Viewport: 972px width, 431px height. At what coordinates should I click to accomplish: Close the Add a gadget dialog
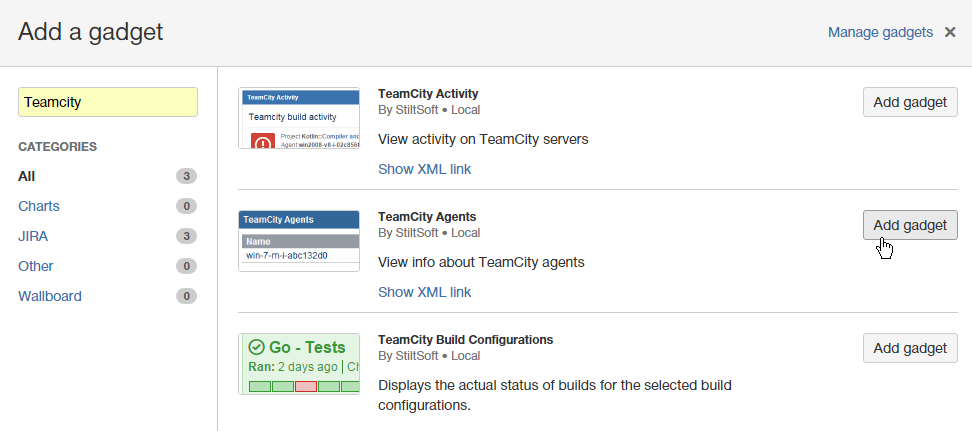(950, 33)
